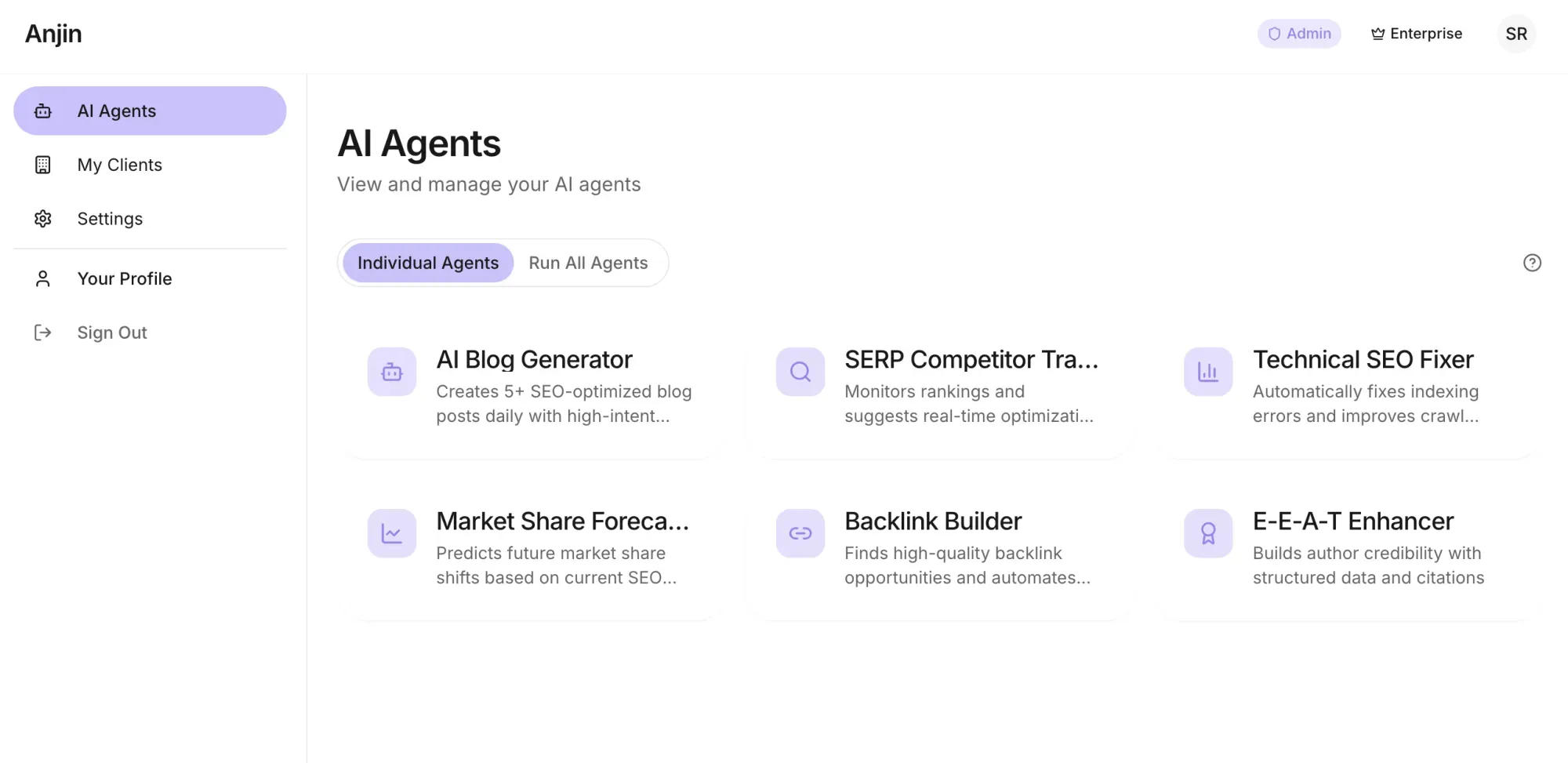Click the SERP Competitor Tracker magnifier icon
The width and height of the screenshot is (1568, 763).
click(x=800, y=372)
